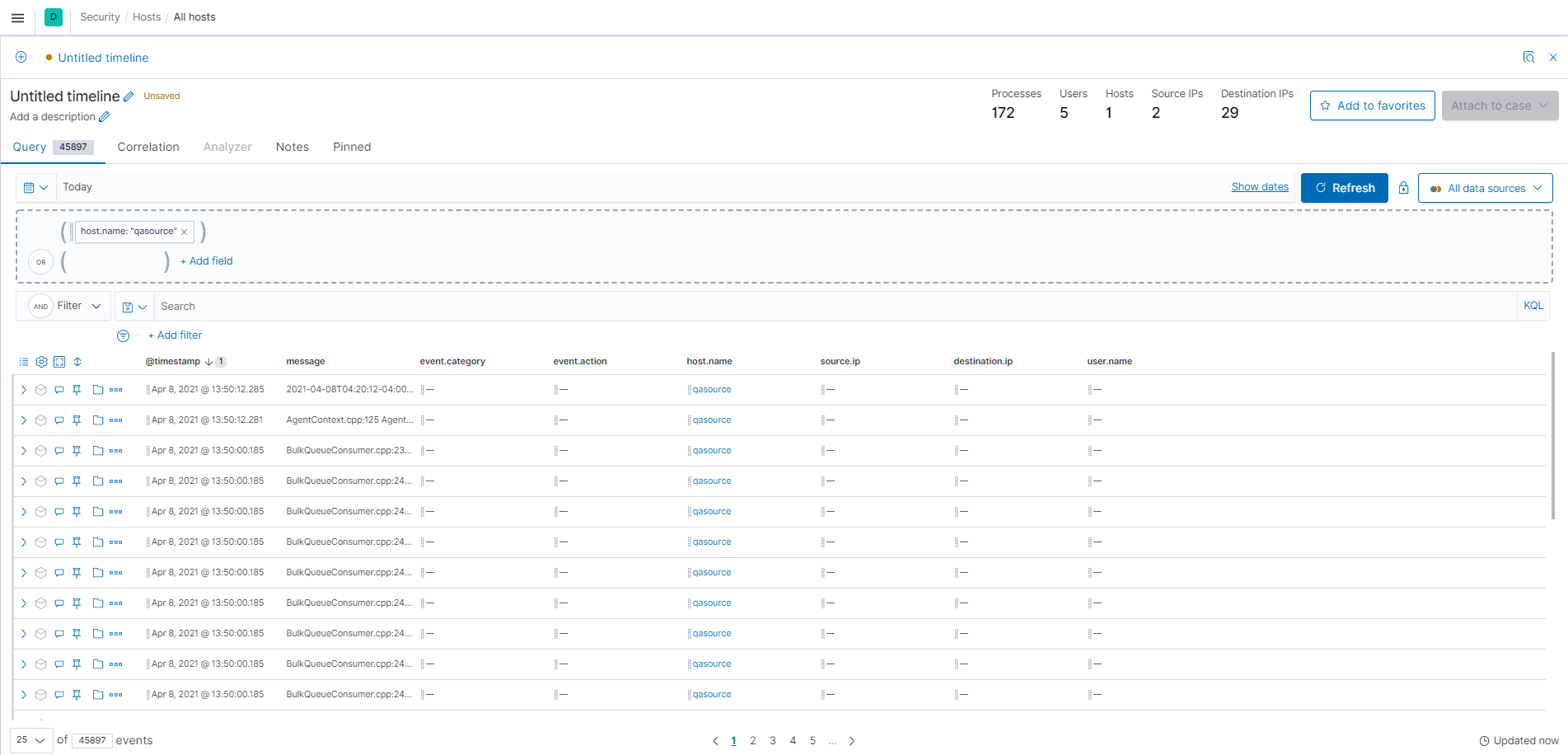Image resolution: width=1568 pixels, height=755 pixels.
Task: Open the event table settings gear
Action: coord(41,361)
